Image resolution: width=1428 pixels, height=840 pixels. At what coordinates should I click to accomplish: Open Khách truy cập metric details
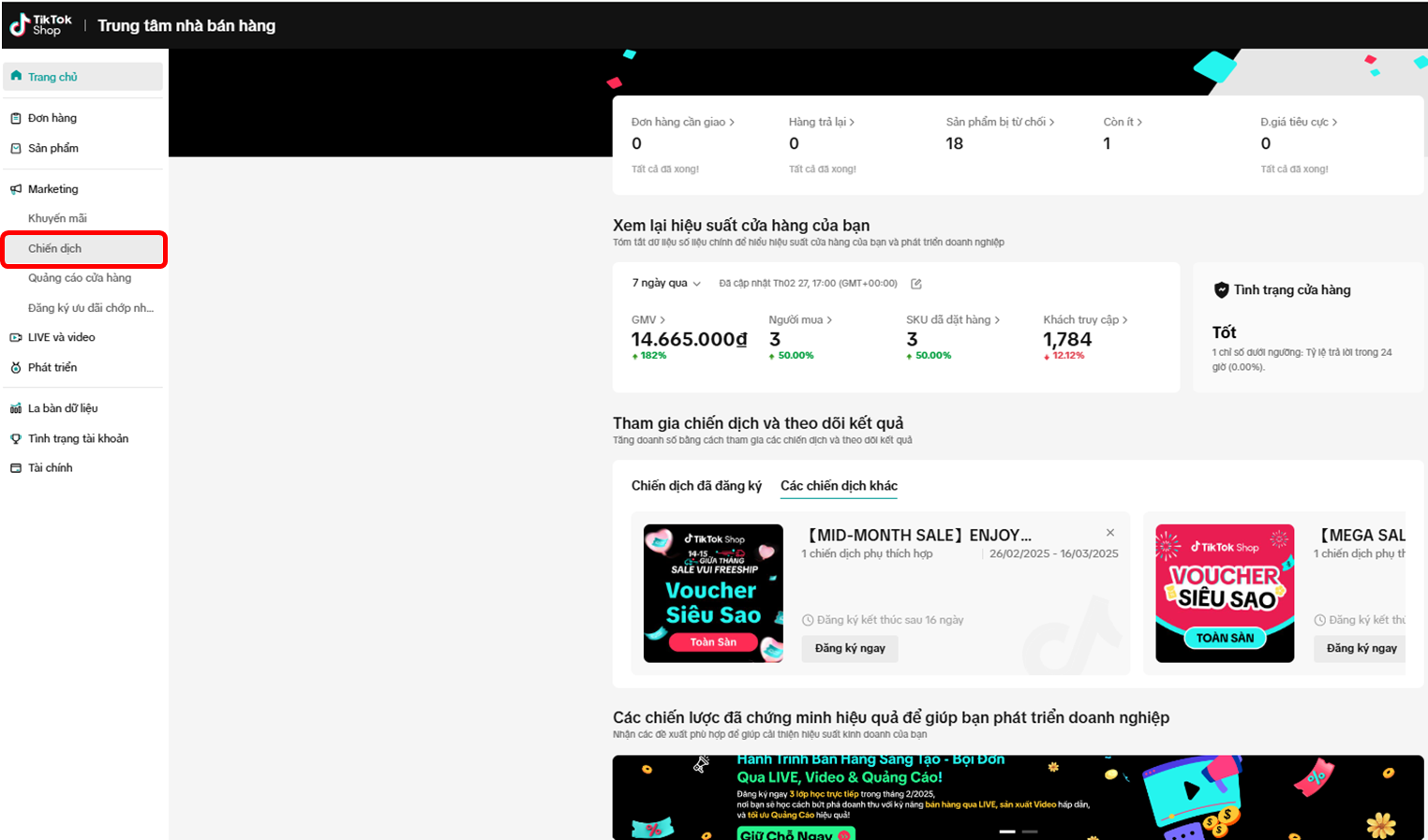(1086, 320)
